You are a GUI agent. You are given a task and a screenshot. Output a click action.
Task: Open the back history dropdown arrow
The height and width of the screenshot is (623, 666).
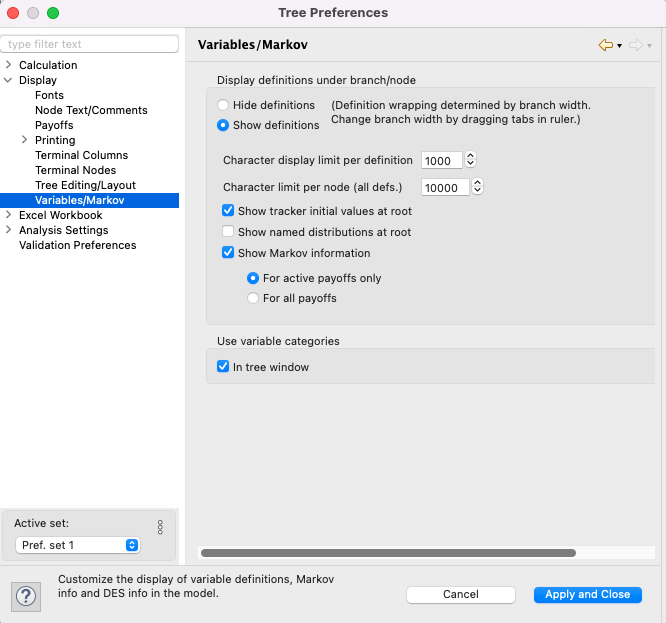tap(620, 45)
